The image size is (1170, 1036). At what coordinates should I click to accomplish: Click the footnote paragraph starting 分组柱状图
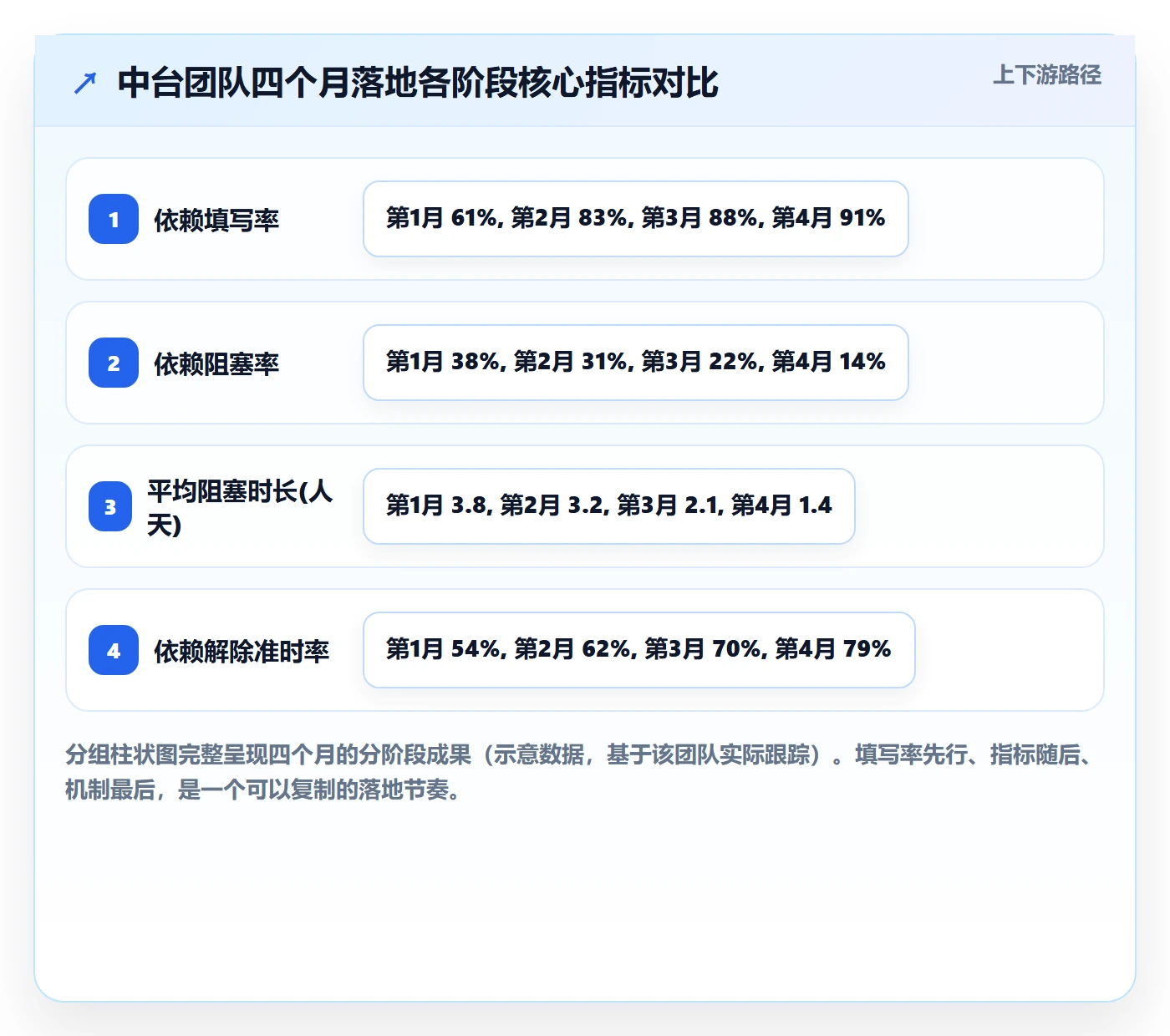pos(583,772)
